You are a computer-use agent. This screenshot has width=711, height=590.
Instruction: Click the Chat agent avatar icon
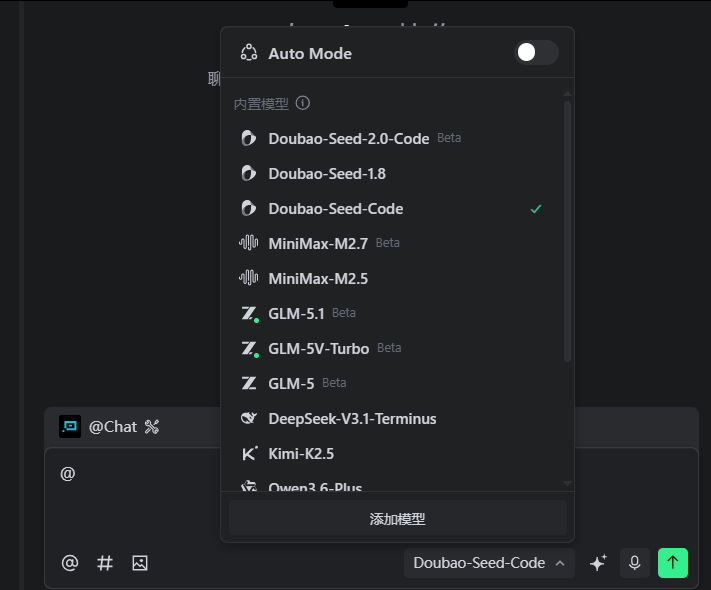70,426
